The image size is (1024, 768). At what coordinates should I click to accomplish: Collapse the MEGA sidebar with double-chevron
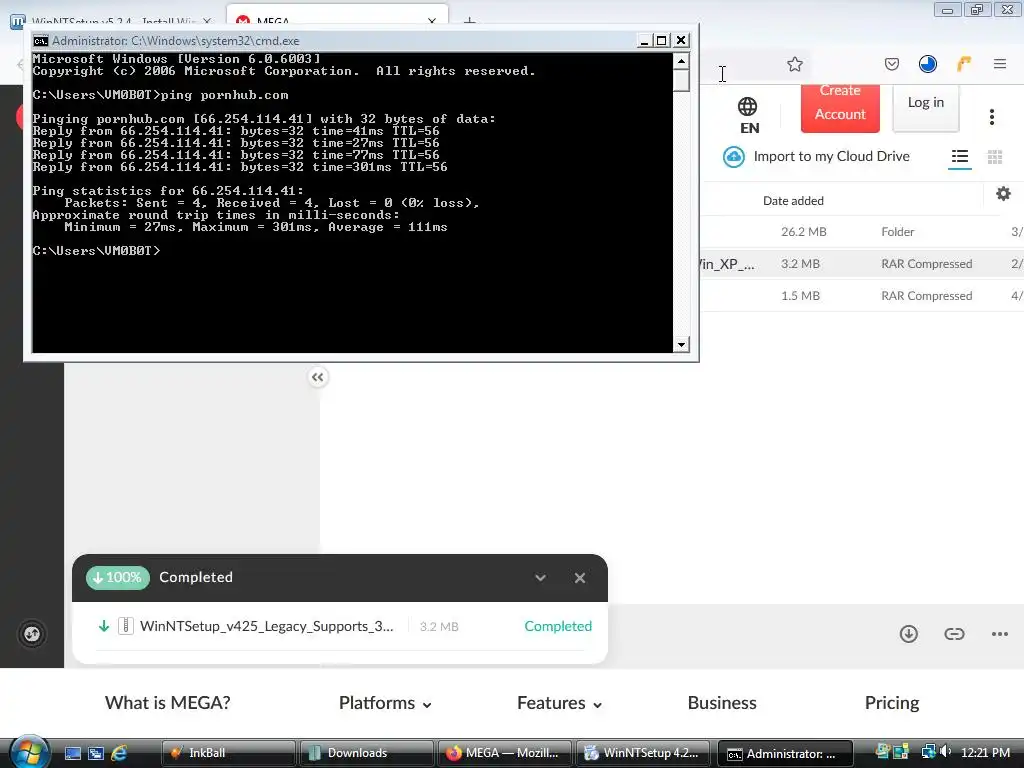coord(317,377)
